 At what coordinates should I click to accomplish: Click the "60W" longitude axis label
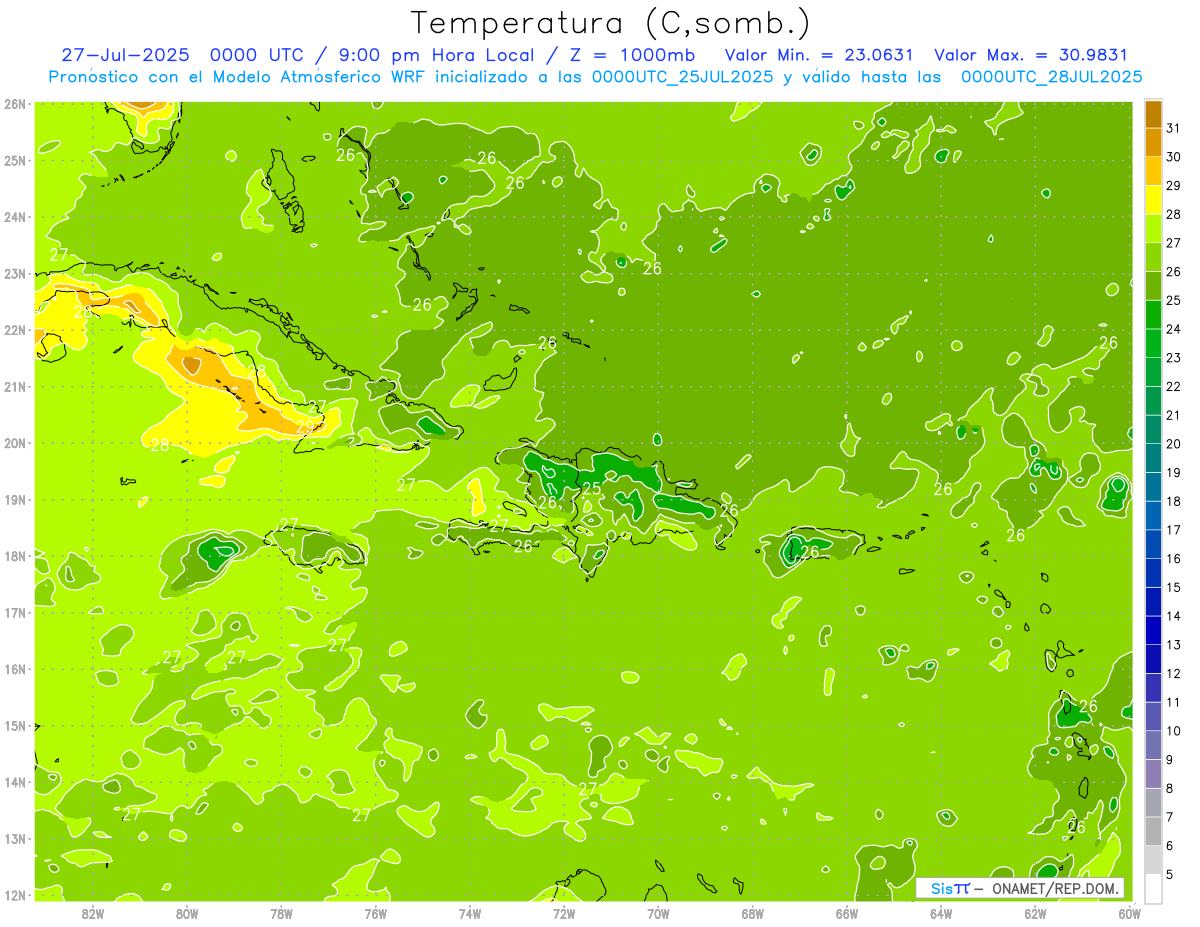tap(1129, 912)
